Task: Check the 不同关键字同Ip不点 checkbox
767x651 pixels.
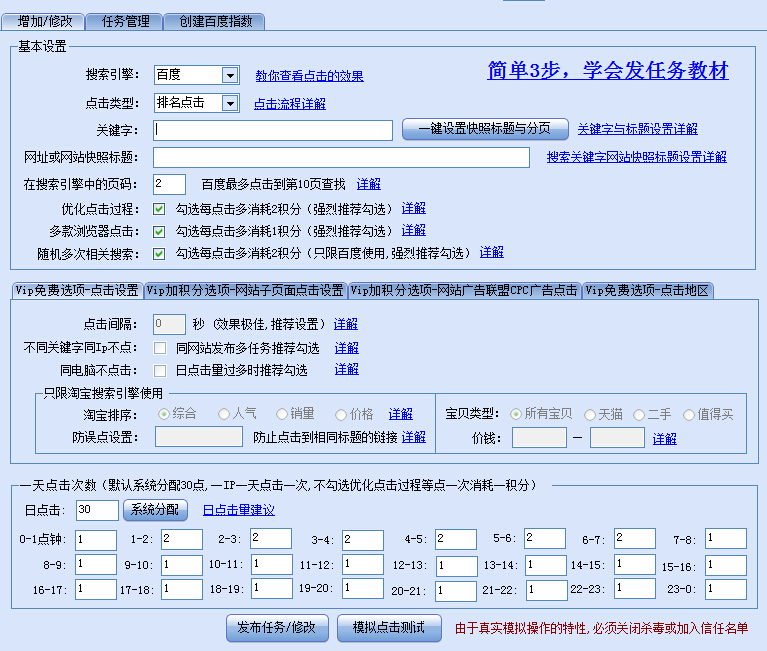Action: 159,348
